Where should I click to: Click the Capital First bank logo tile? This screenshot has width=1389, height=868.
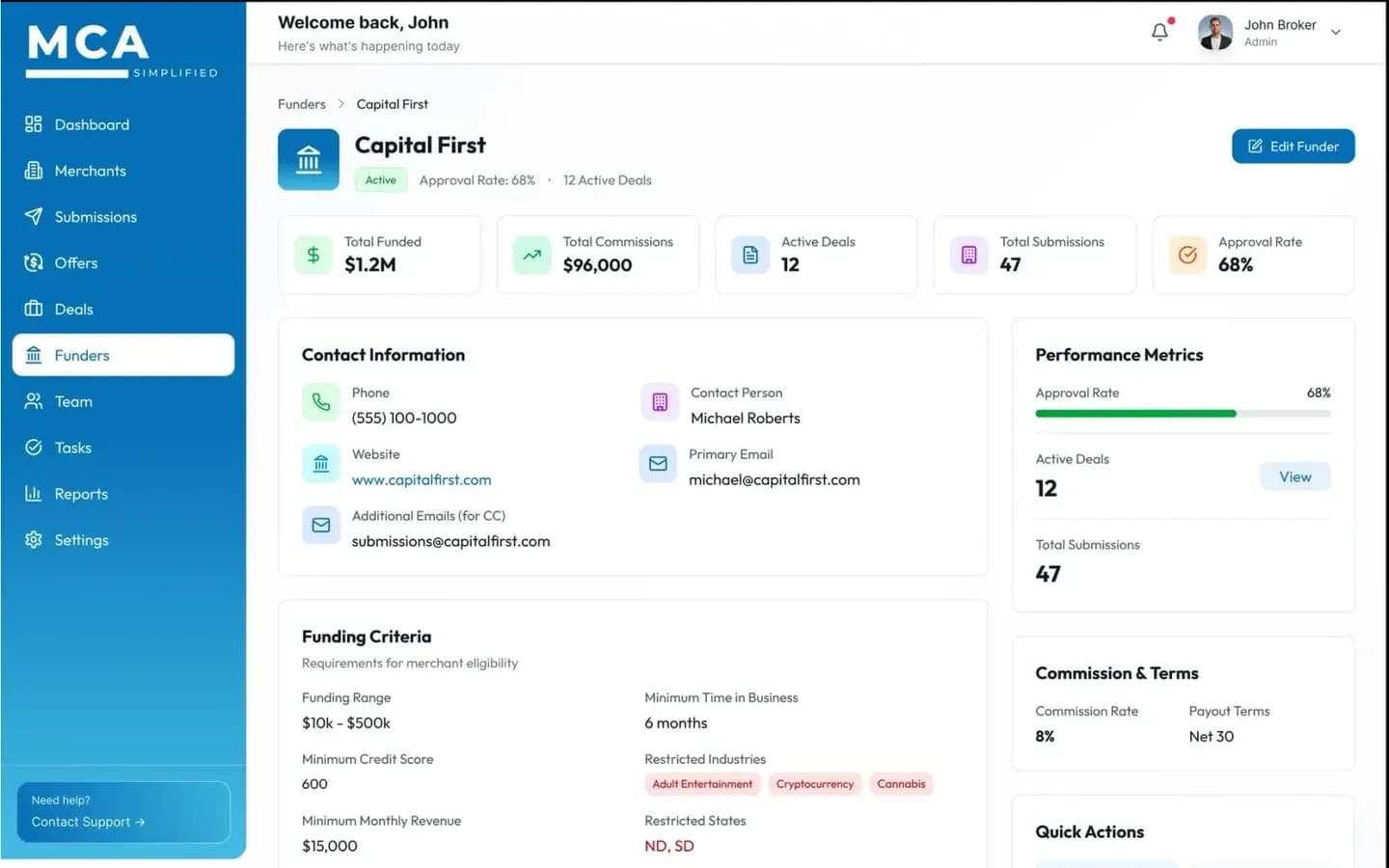click(309, 159)
